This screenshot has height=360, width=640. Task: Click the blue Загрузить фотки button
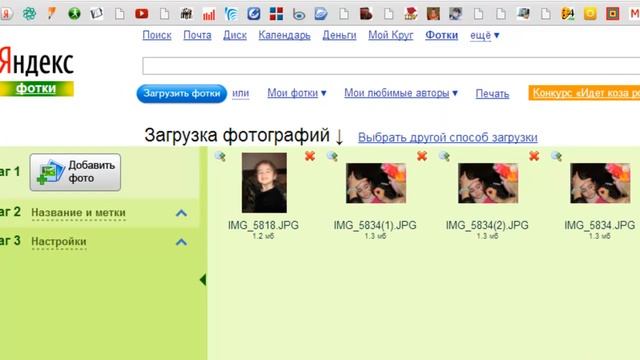click(x=182, y=93)
